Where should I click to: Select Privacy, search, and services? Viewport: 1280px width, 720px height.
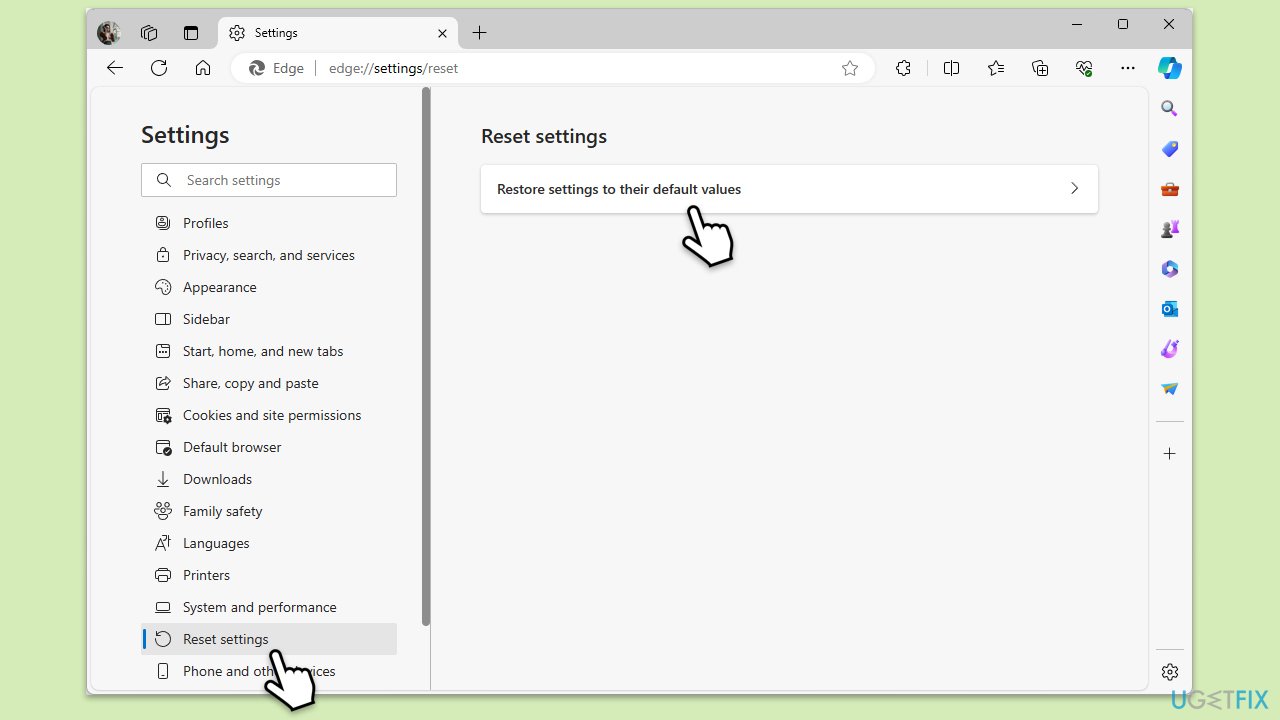[269, 255]
